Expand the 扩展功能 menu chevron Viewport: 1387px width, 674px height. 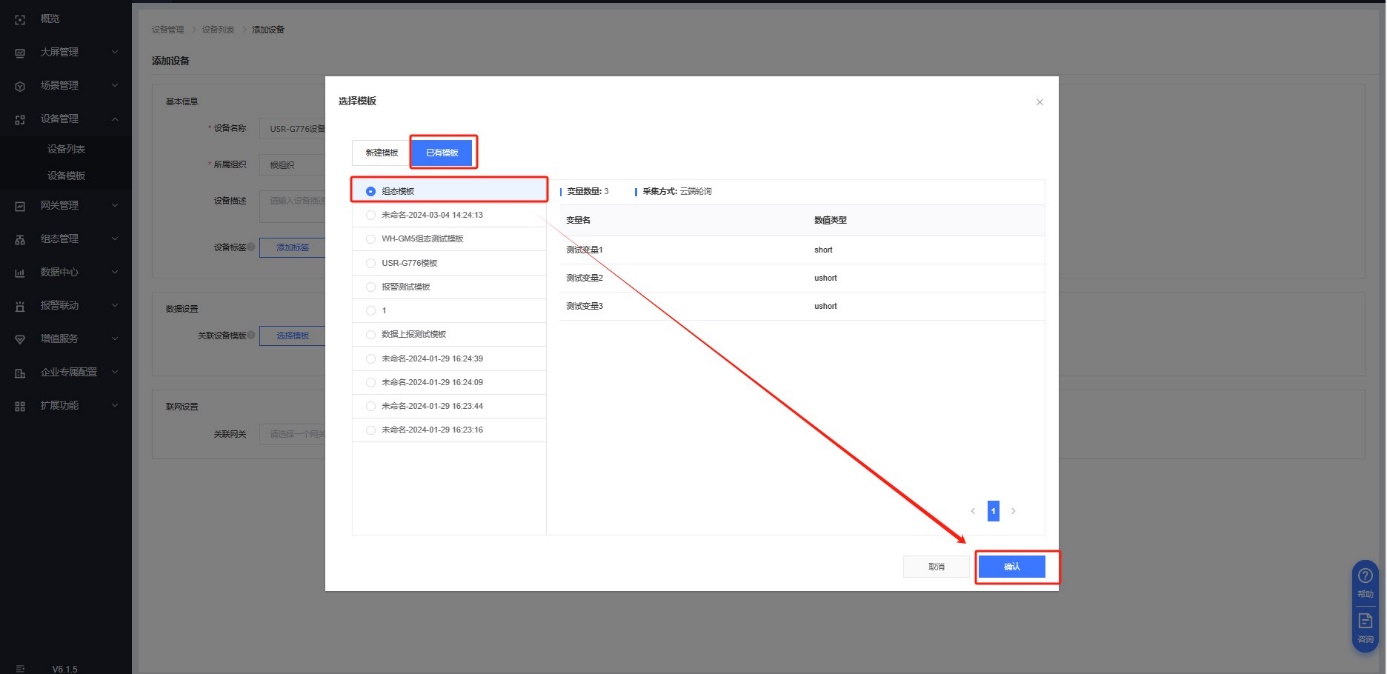pos(115,406)
